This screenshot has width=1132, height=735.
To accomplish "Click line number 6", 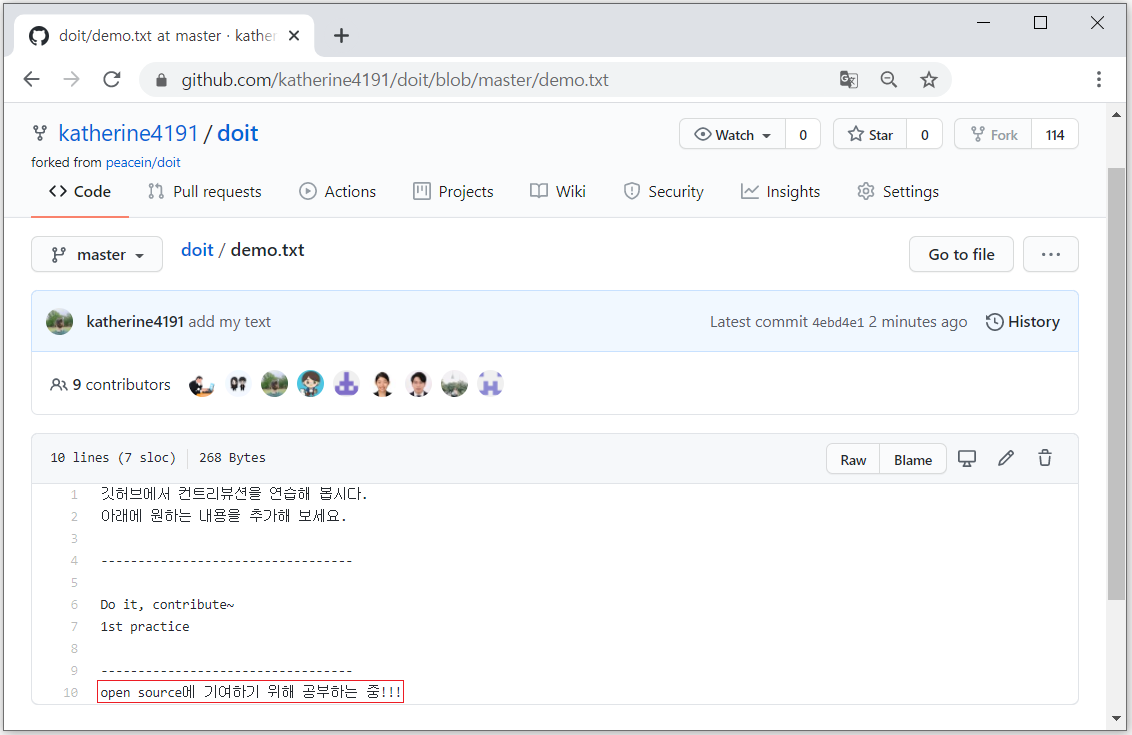I will tap(74, 605).
